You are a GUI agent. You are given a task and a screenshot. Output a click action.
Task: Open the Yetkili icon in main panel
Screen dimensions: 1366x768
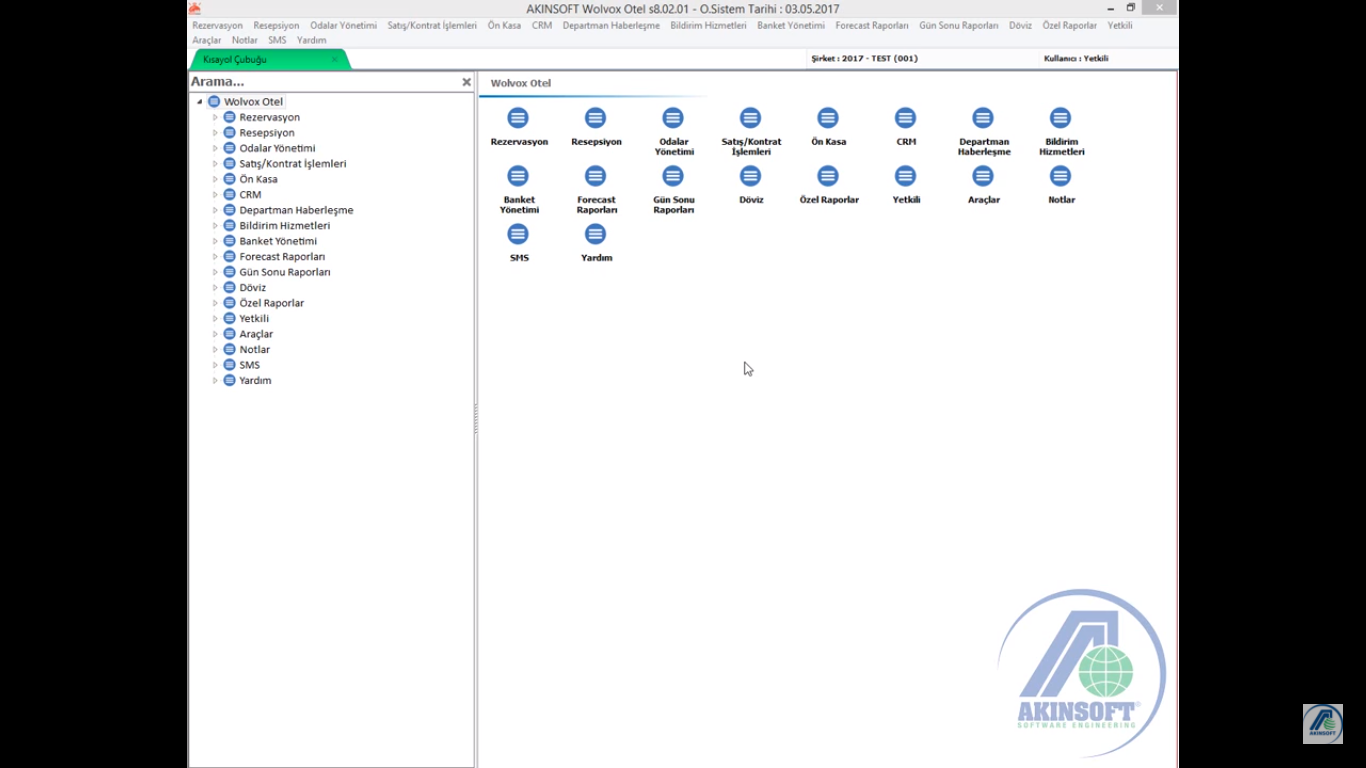(906, 176)
